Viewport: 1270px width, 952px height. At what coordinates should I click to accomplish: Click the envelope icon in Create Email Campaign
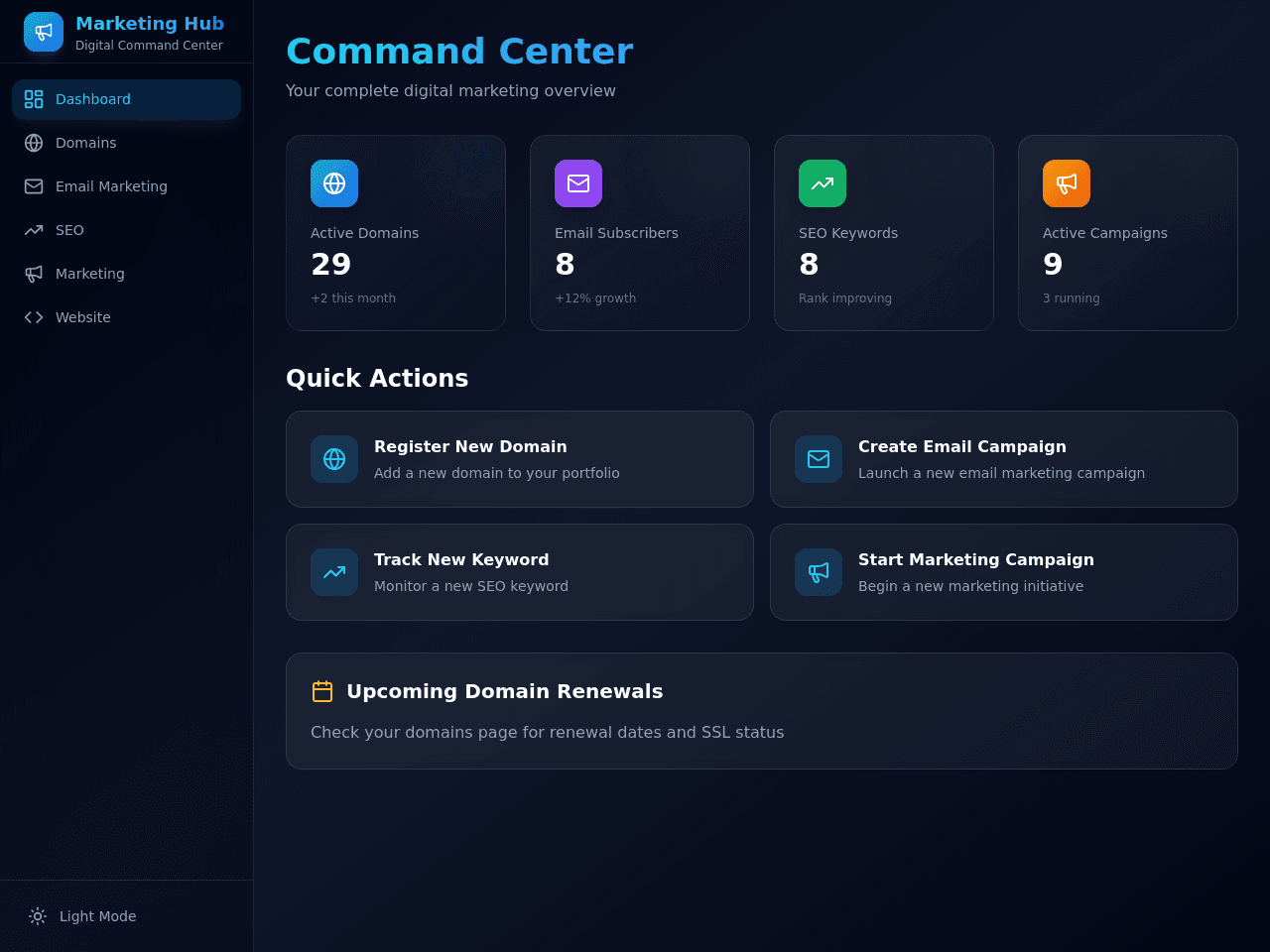(819, 459)
